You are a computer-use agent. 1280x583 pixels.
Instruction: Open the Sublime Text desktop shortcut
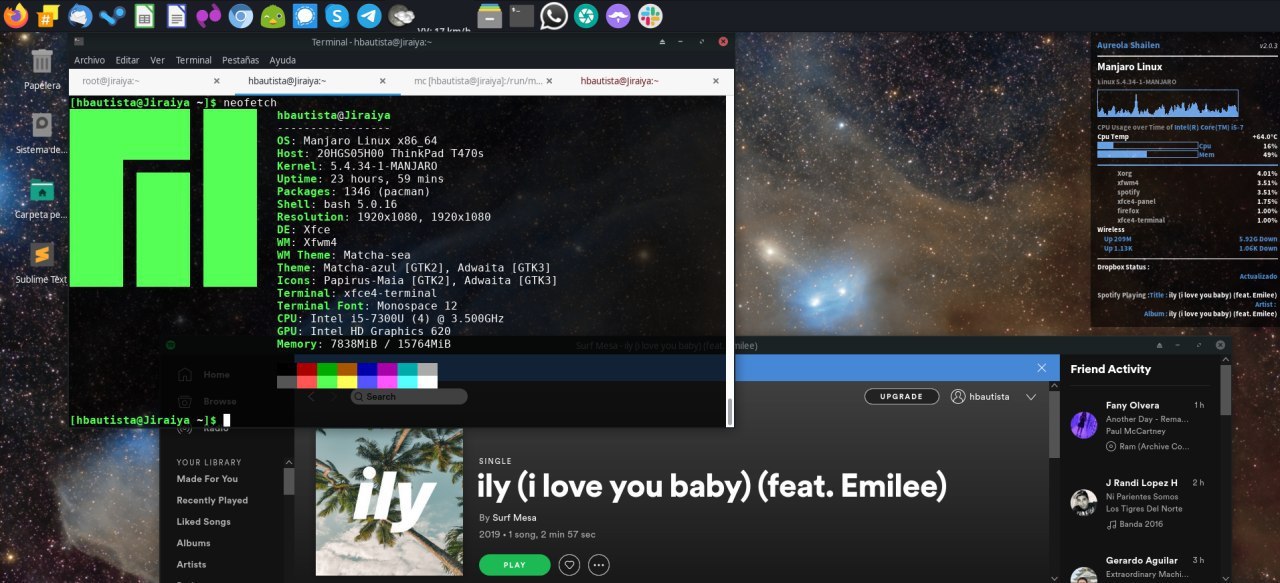[42, 262]
